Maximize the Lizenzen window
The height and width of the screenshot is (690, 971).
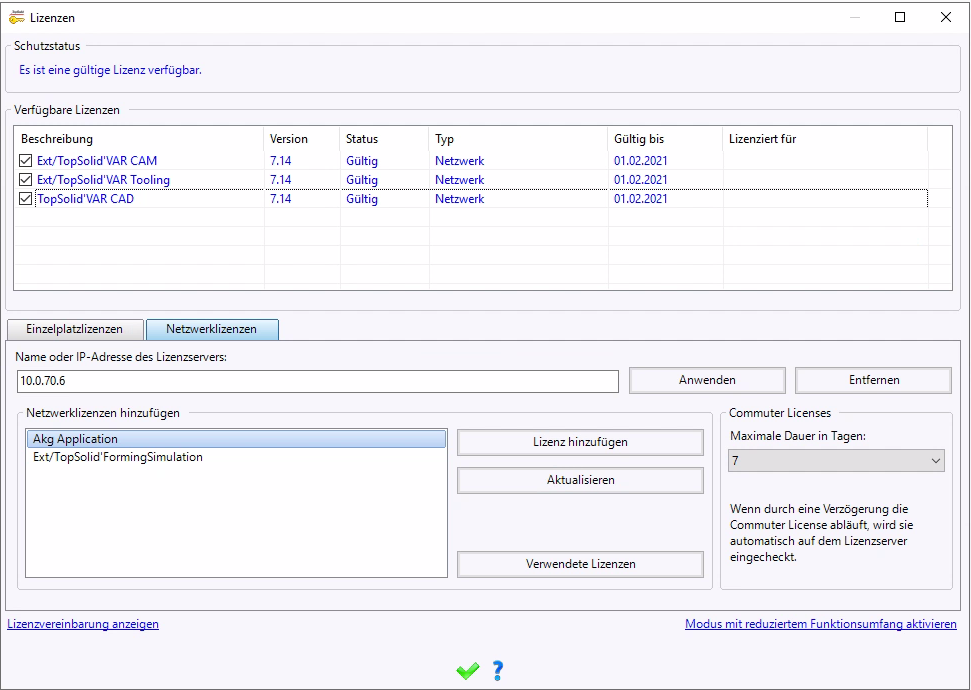(x=900, y=17)
